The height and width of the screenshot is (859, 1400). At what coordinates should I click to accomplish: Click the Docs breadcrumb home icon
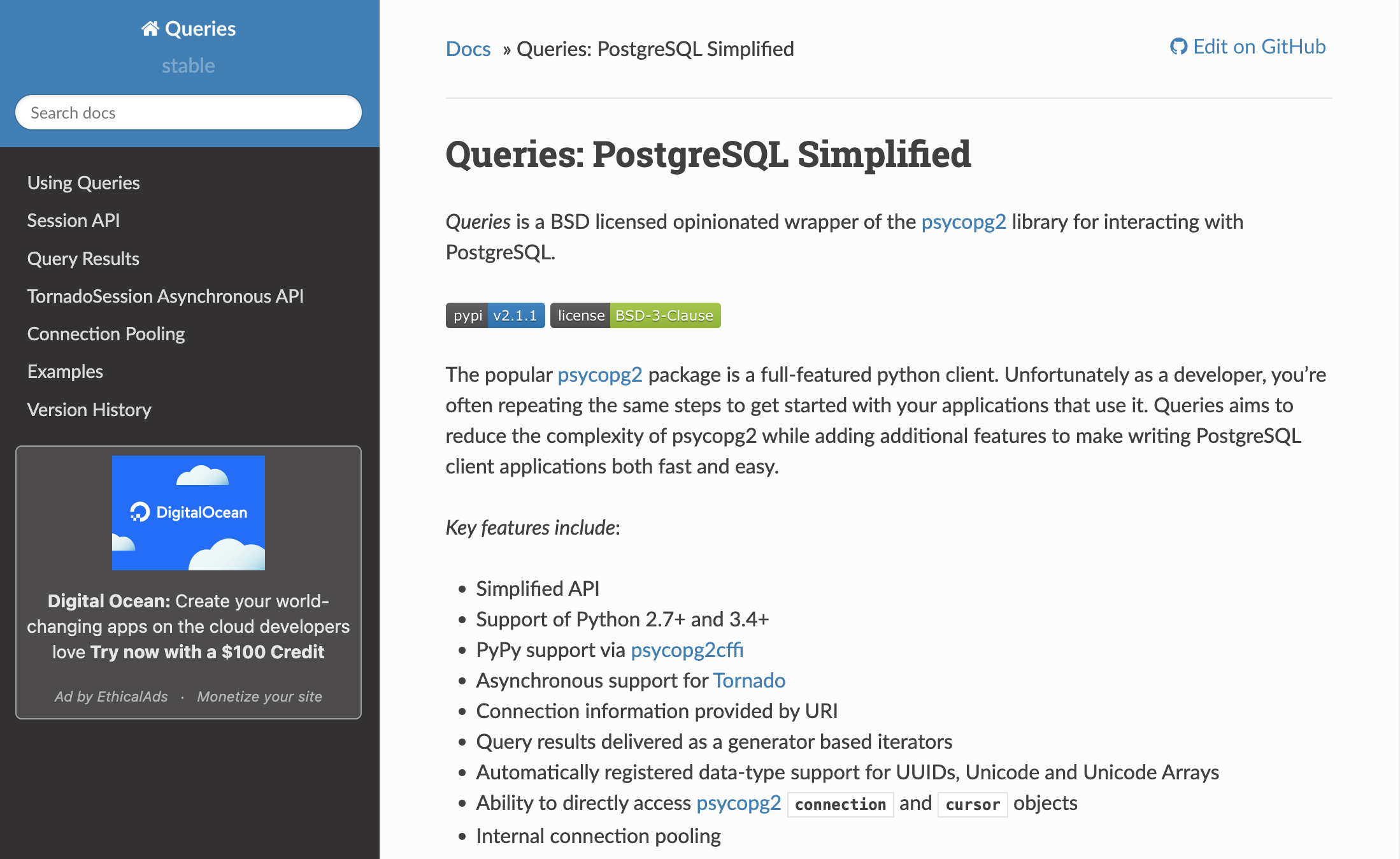(467, 47)
